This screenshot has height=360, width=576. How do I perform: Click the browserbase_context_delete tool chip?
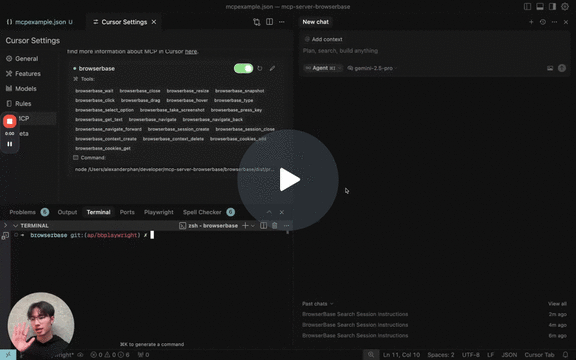173,139
